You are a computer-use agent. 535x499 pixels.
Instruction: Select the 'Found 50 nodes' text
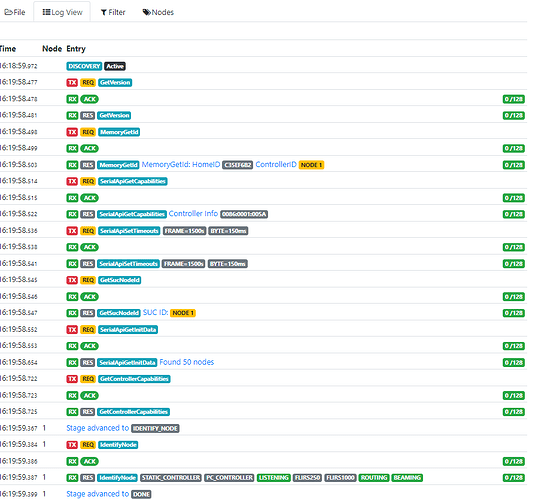click(187, 362)
